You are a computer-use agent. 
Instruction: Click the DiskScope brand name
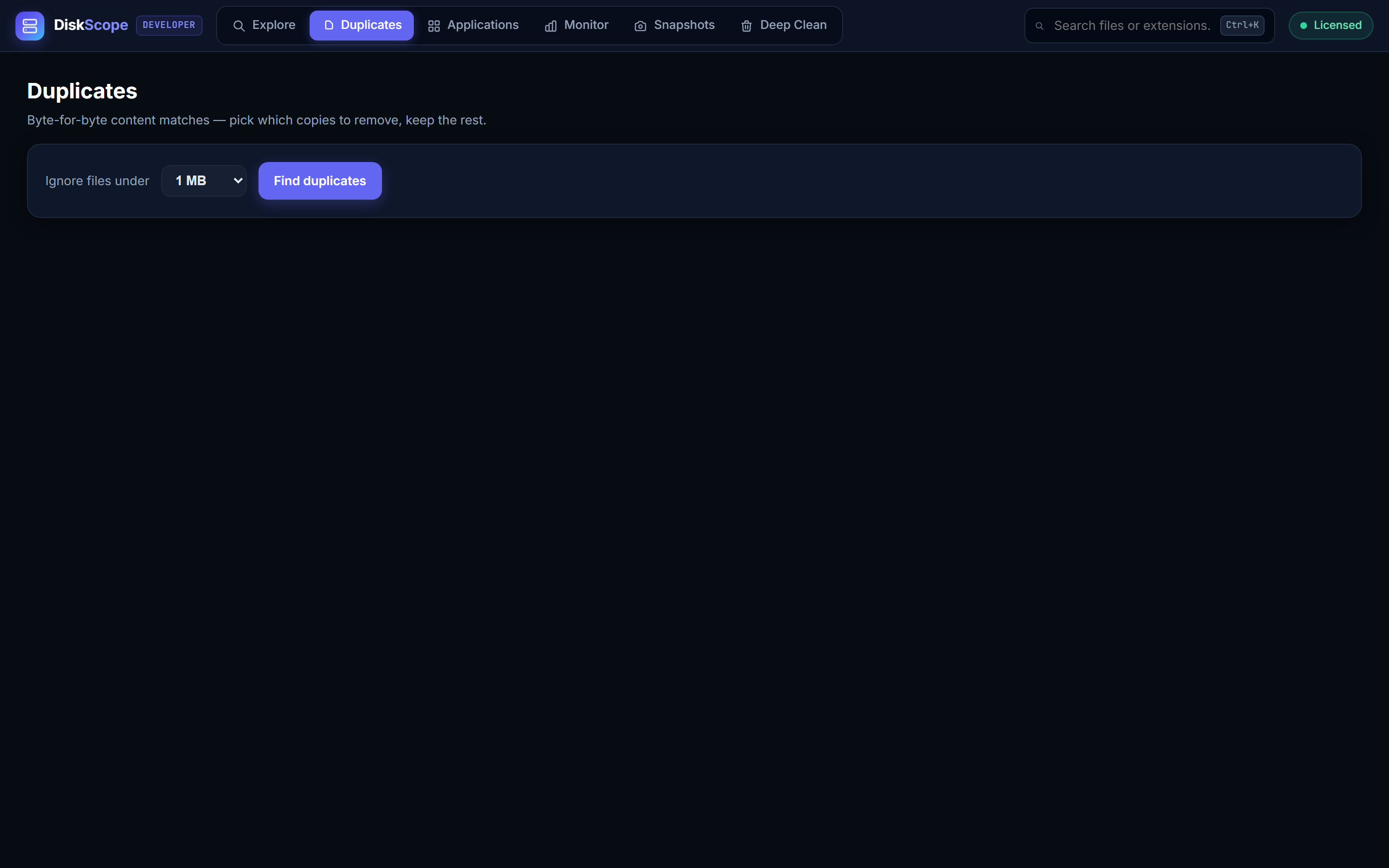(91, 25)
